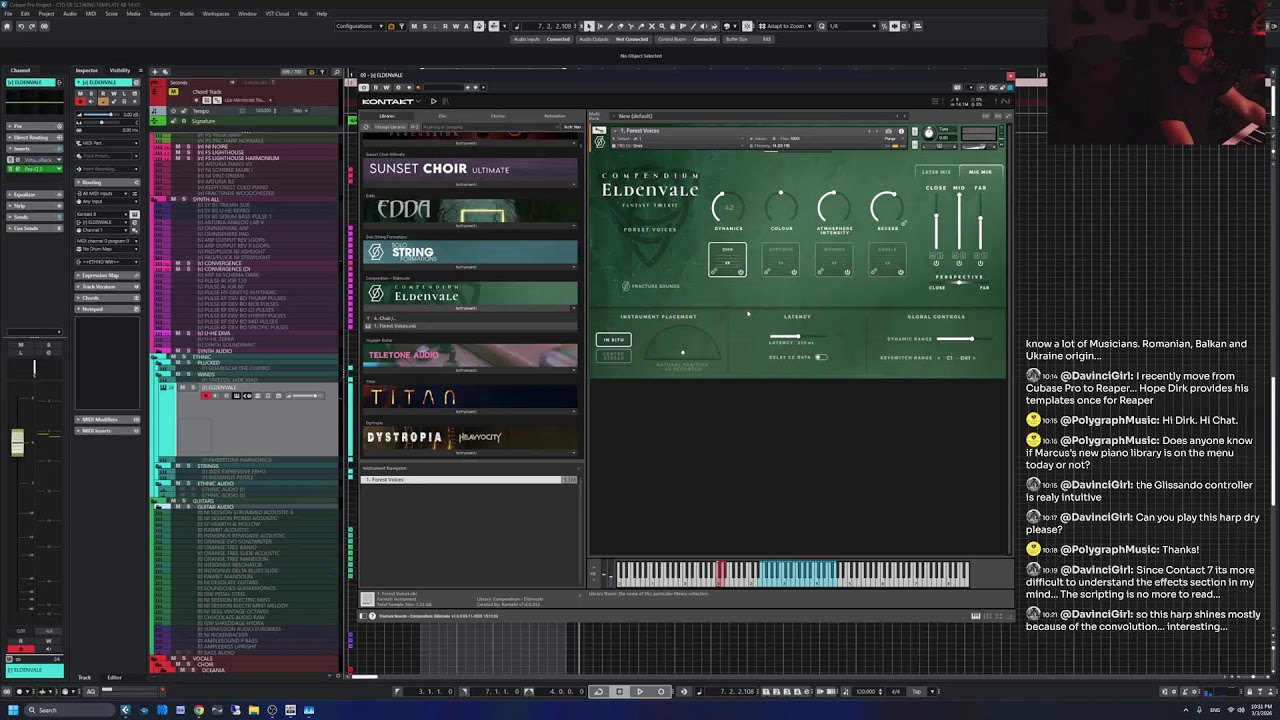
Task: Click the Kontakt Tune knob
Action: [x=929, y=132]
